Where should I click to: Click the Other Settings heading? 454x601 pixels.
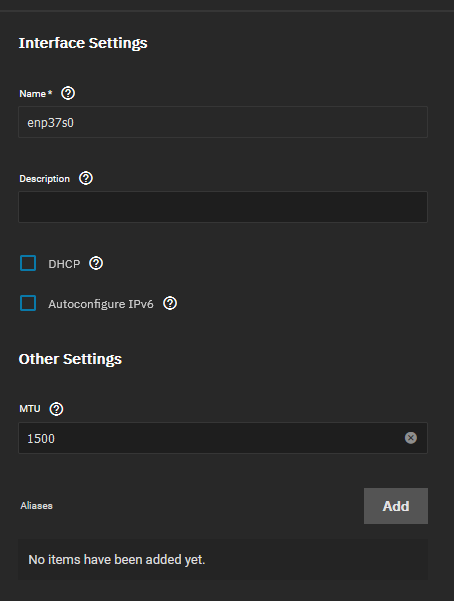click(70, 359)
